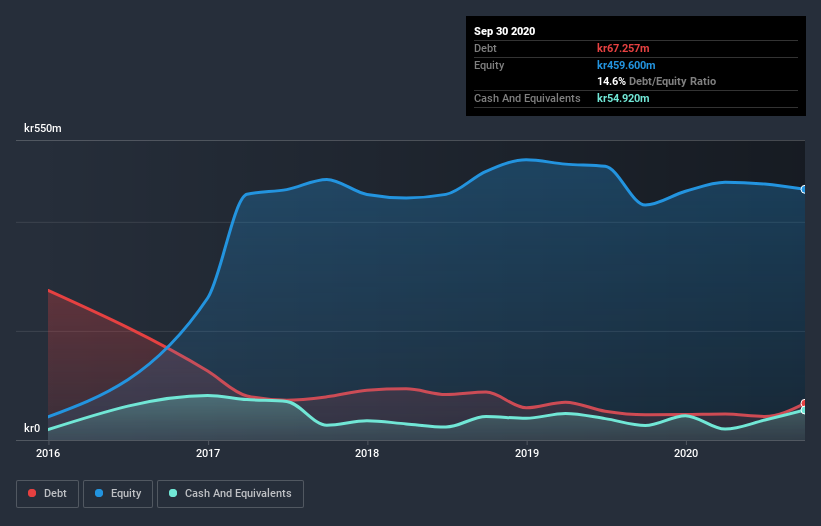The height and width of the screenshot is (526, 821).
Task: Click the kr550m y-axis label
Action: [x=43, y=128]
